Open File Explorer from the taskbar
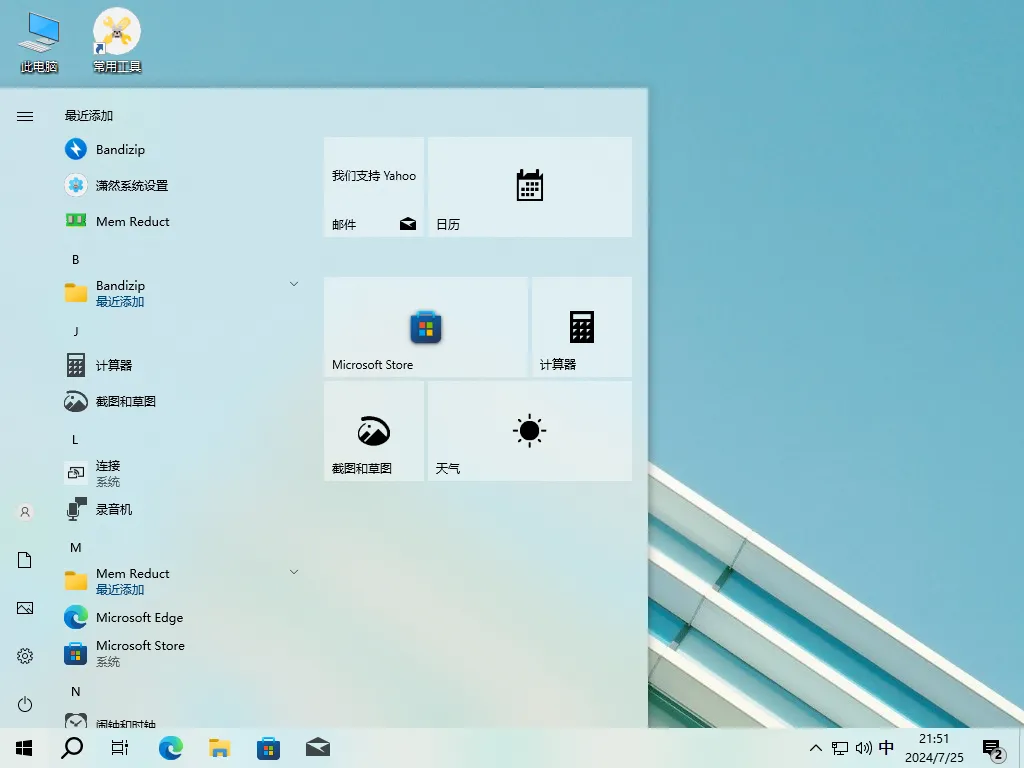The image size is (1024, 768). pos(219,747)
